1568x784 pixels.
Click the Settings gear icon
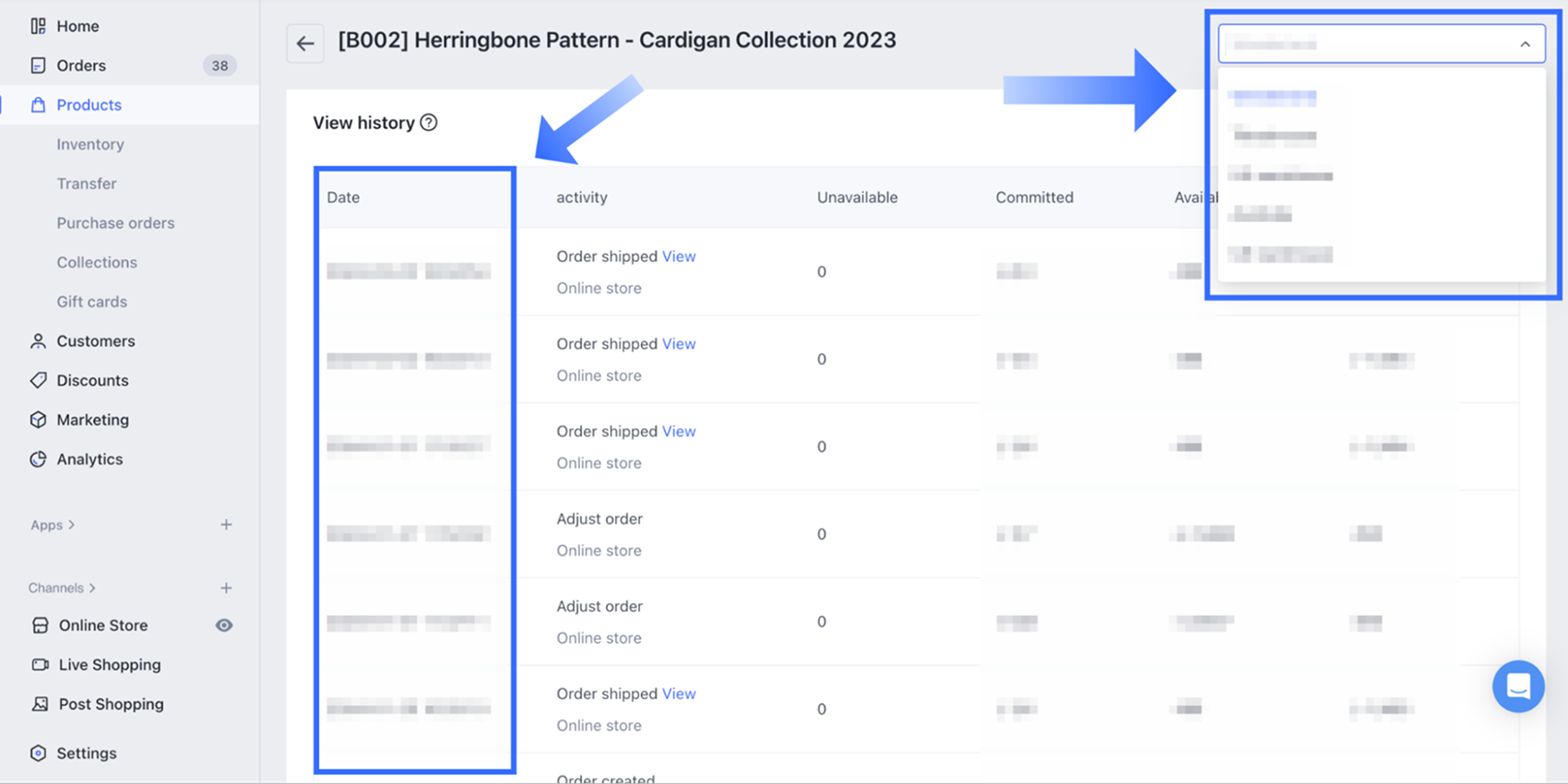(38, 753)
